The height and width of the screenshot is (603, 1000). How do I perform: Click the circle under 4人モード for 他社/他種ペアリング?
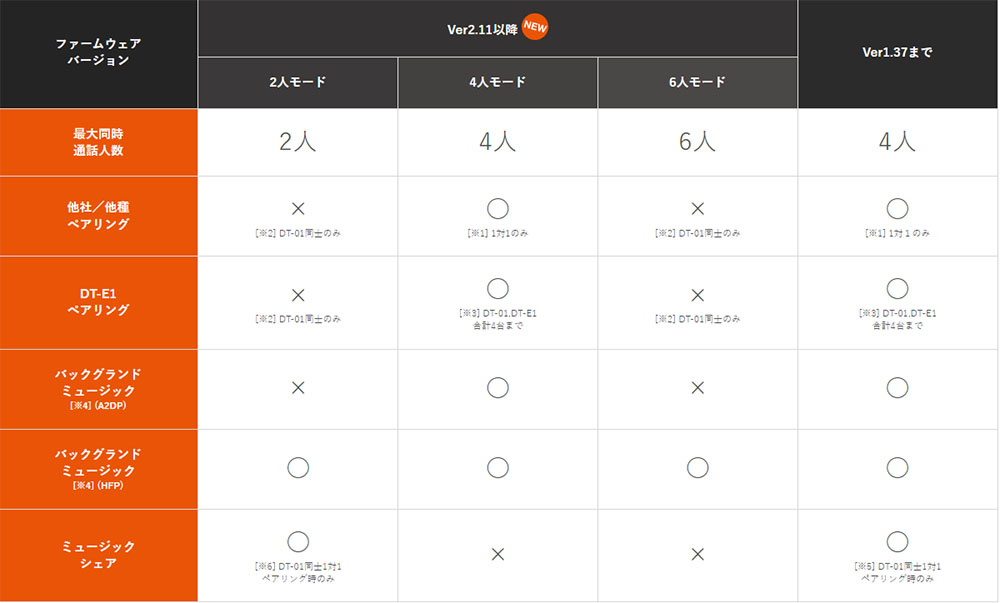(x=497, y=208)
